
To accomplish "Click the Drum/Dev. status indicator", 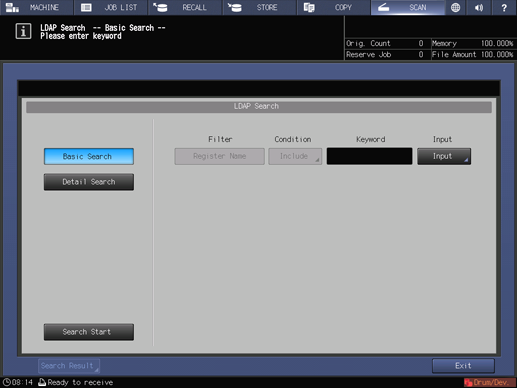I will tap(490, 382).
